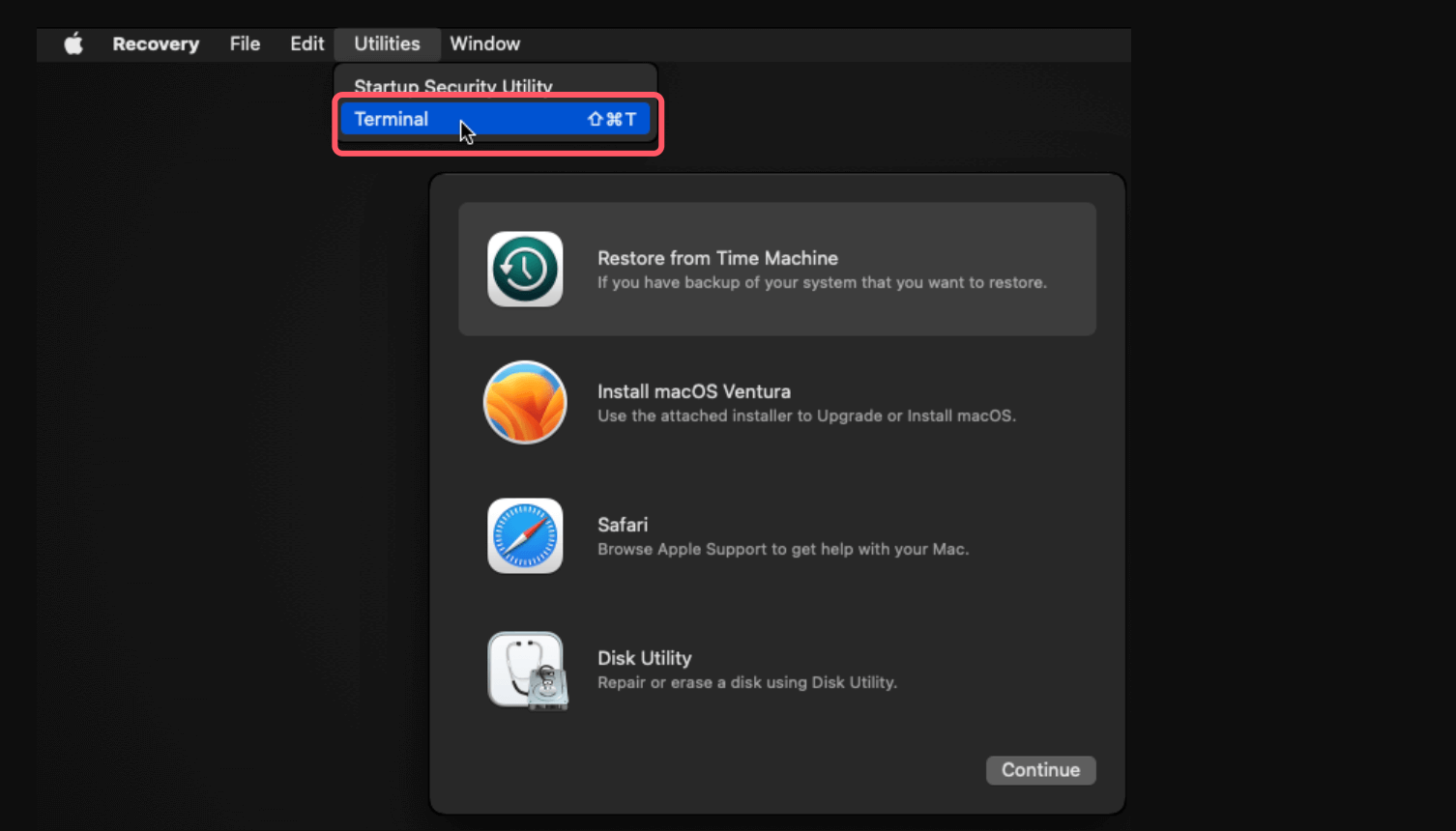Click the 'Browse Apple Support' description text
Image resolution: width=1456 pixels, height=831 pixels.
coord(782,549)
